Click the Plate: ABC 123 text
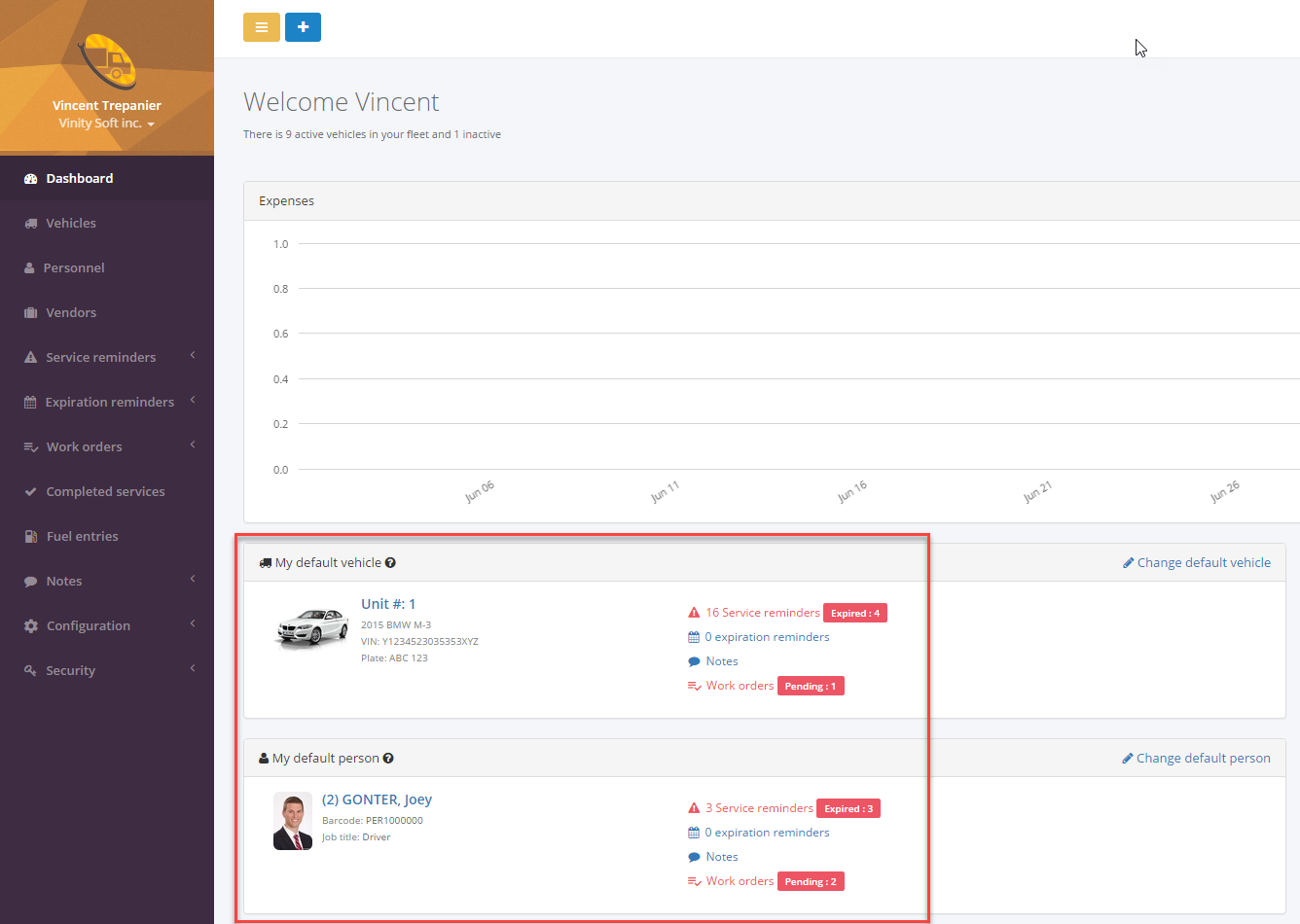The height and width of the screenshot is (924, 1300). [394, 658]
